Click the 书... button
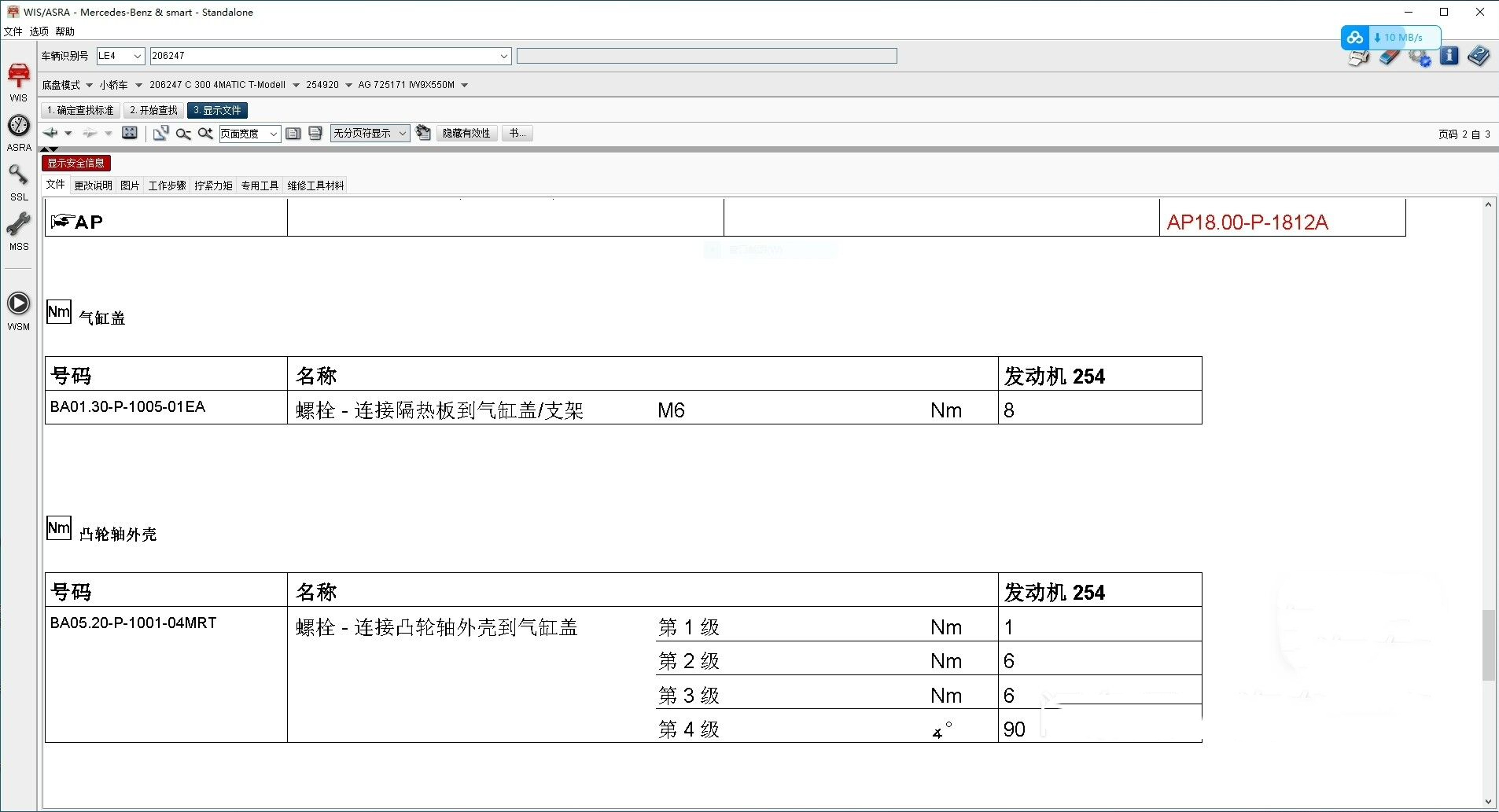1499x812 pixels. tap(517, 134)
